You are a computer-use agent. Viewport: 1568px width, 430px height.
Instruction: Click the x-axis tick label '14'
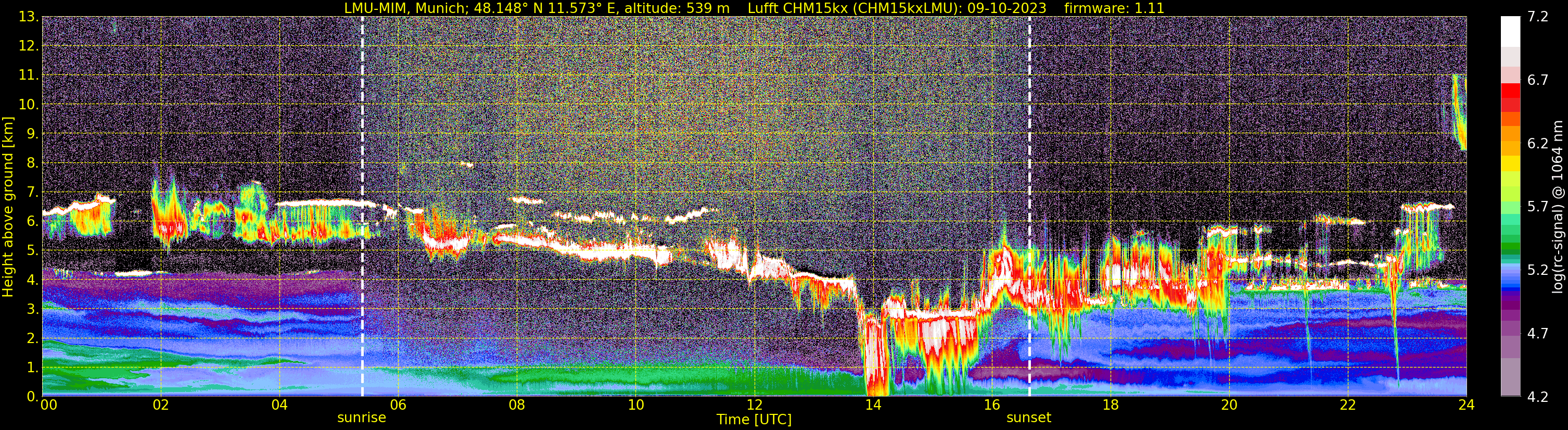tap(873, 405)
